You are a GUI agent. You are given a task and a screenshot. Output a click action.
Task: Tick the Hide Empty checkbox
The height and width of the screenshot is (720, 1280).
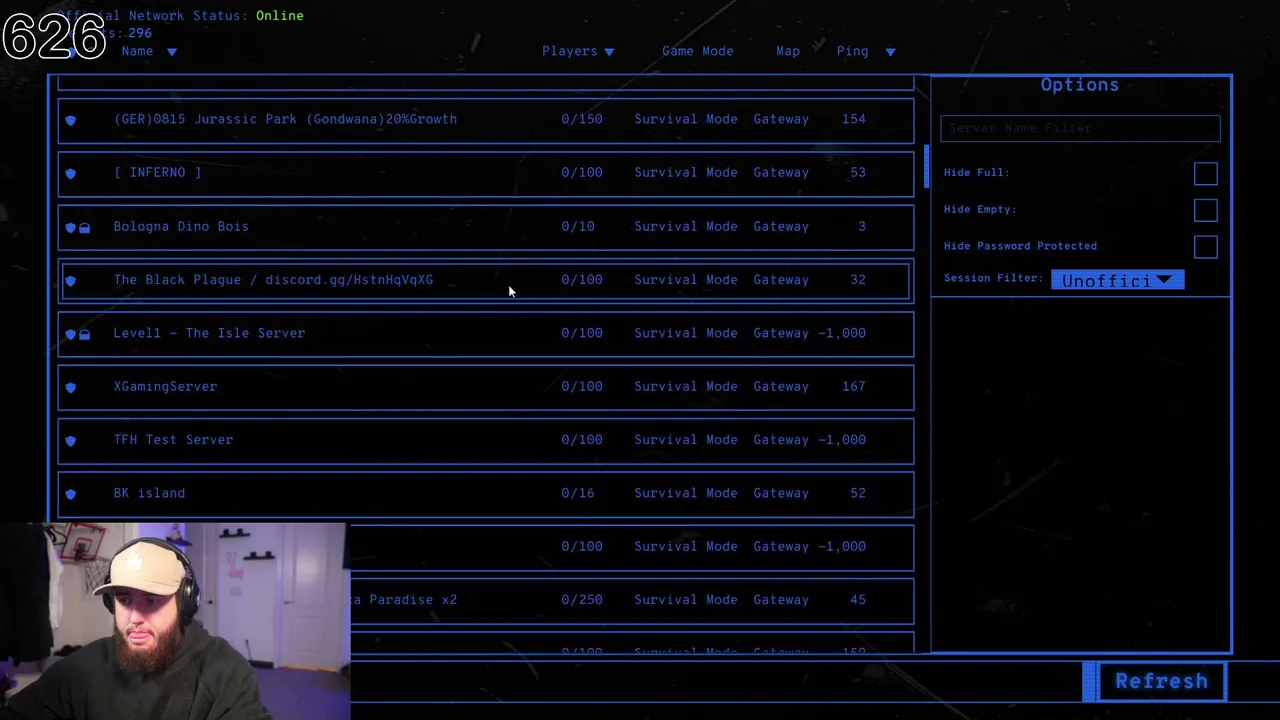coord(1206,210)
